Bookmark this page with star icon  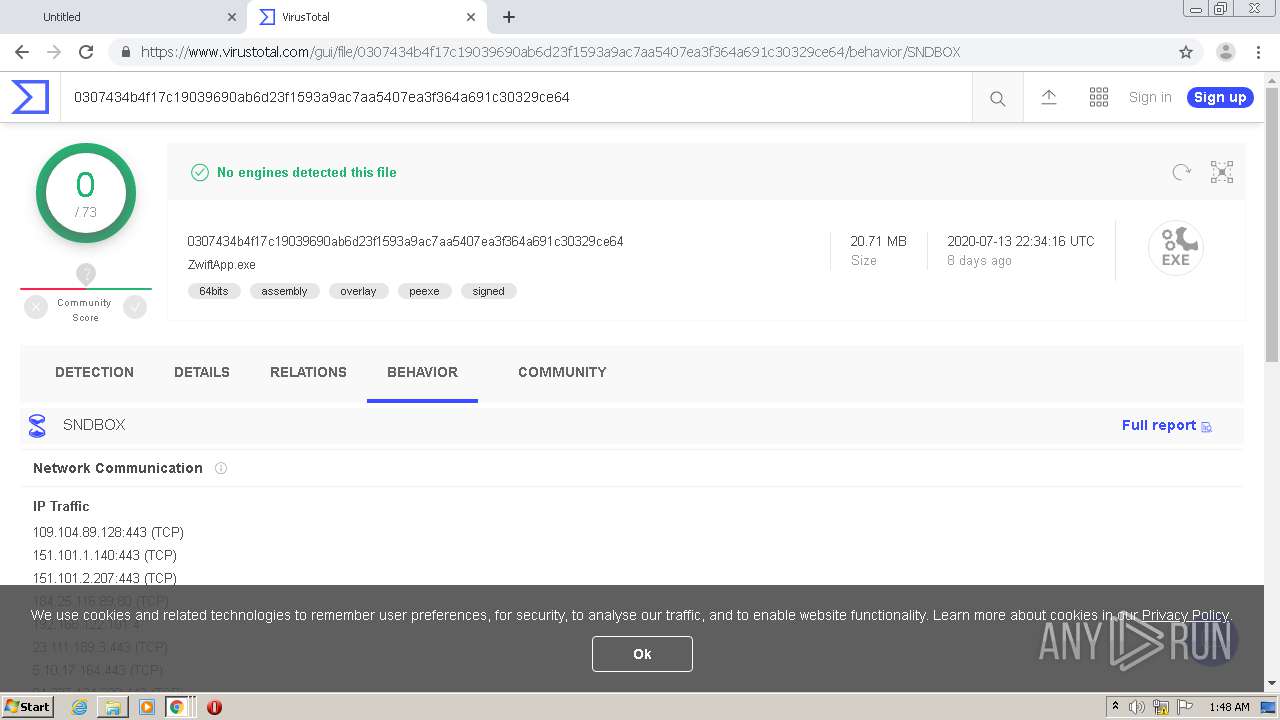pyautogui.click(x=1186, y=52)
